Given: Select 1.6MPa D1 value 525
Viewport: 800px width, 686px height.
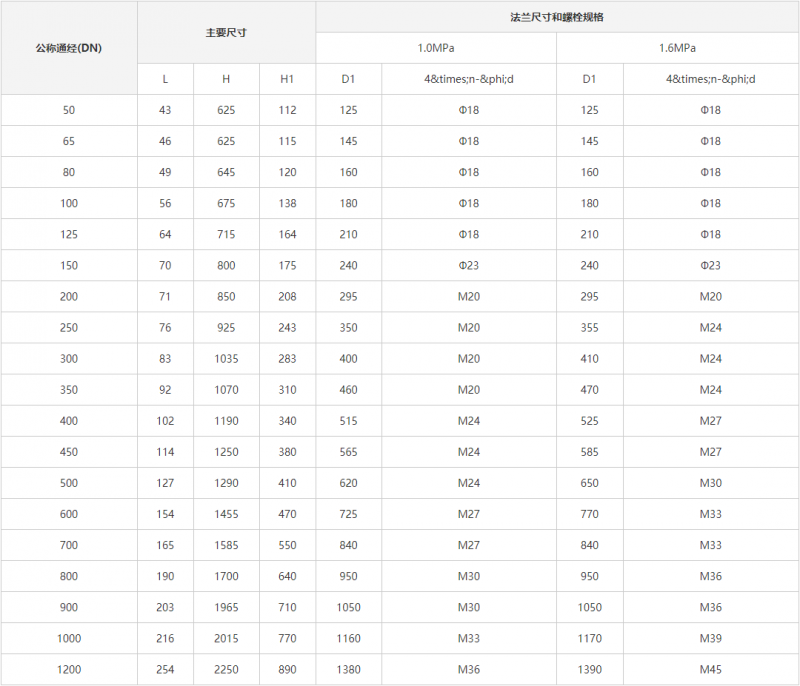Looking at the screenshot, I should [x=589, y=421].
